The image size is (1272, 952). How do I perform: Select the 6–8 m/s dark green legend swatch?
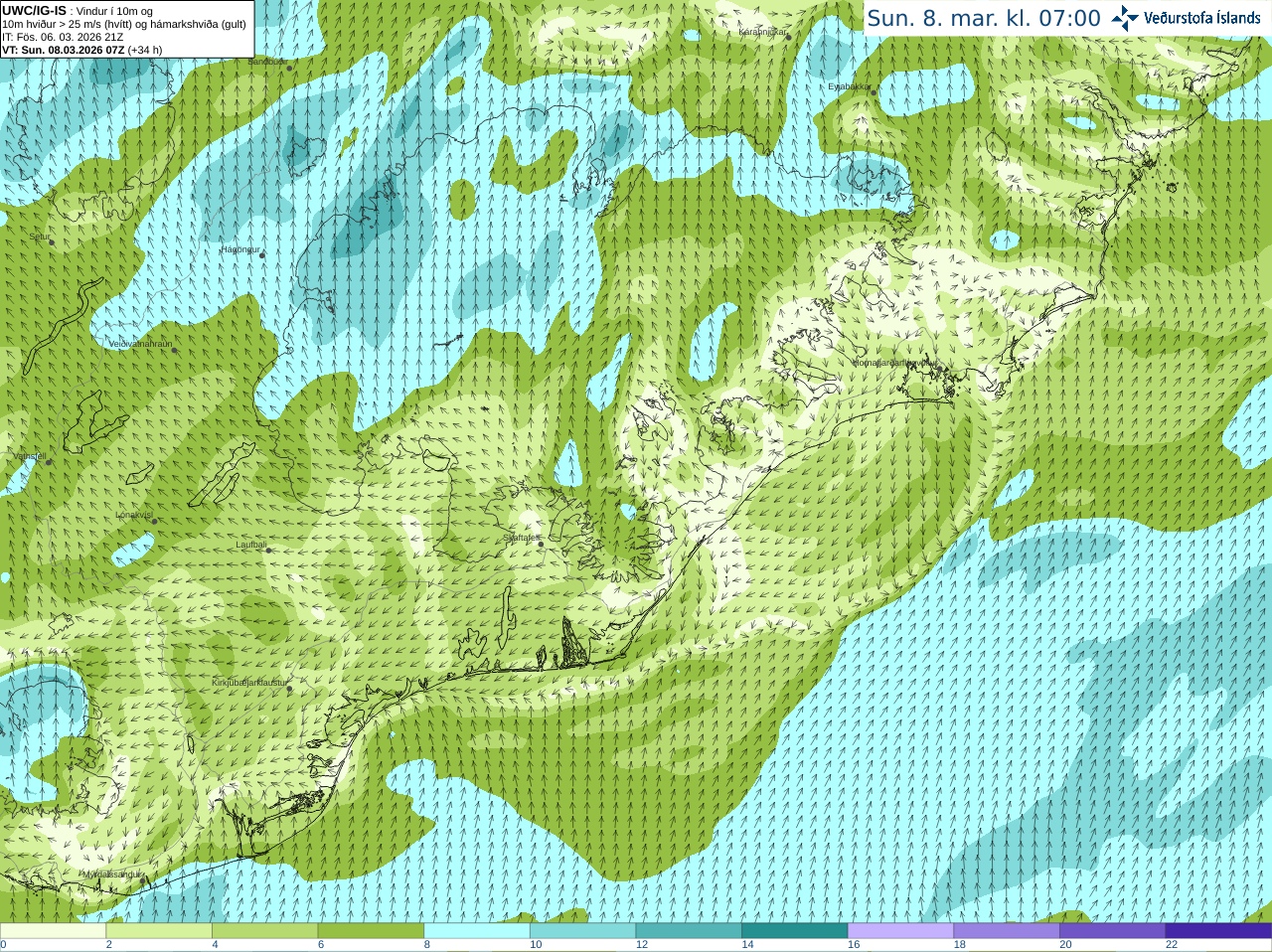(x=371, y=931)
